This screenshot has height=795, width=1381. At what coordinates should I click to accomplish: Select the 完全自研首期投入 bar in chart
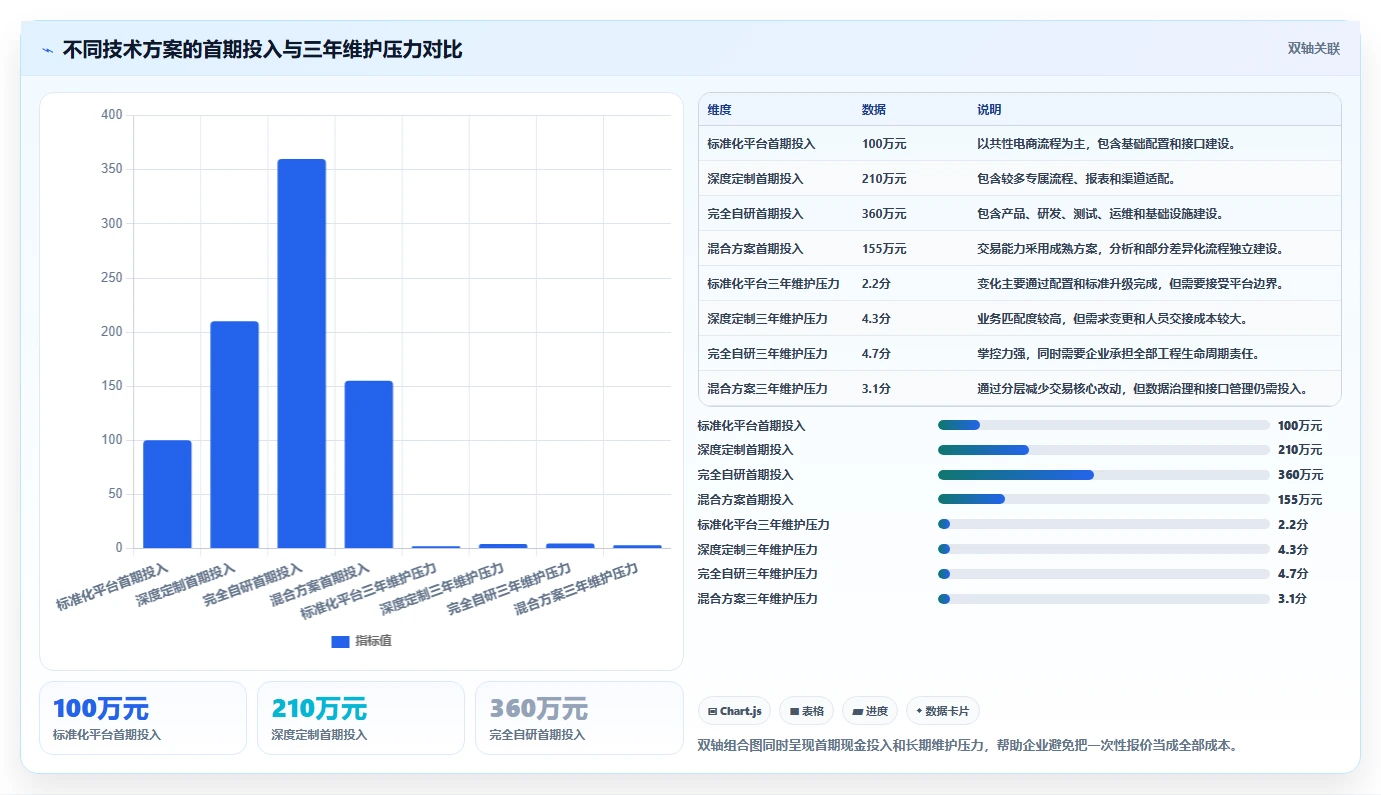pyautogui.click(x=301, y=354)
